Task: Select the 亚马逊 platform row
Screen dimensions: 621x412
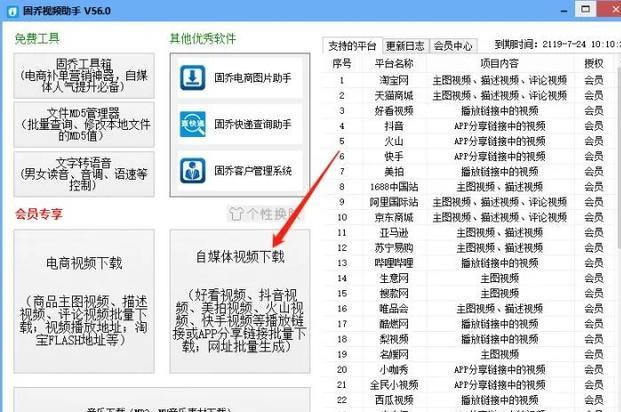Action: [469, 233]
